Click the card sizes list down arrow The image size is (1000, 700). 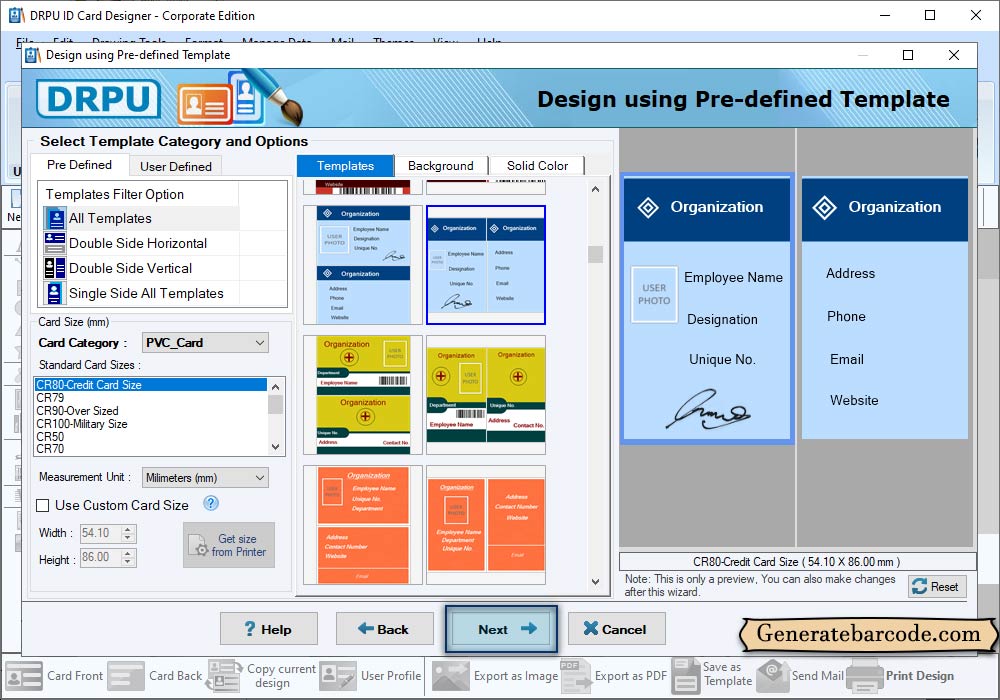point(276,448)
